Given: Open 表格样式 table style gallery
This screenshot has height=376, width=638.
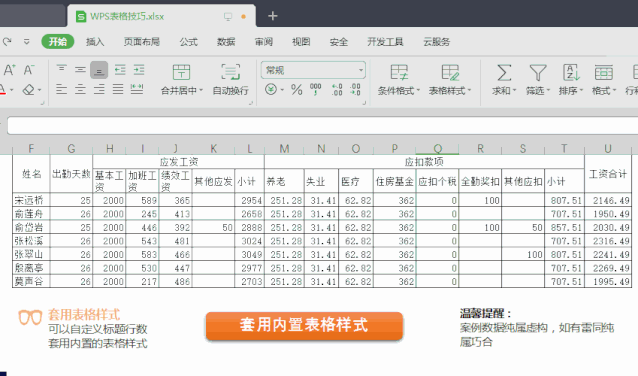Looking at the screenshot, I should (x=450, y=80).
